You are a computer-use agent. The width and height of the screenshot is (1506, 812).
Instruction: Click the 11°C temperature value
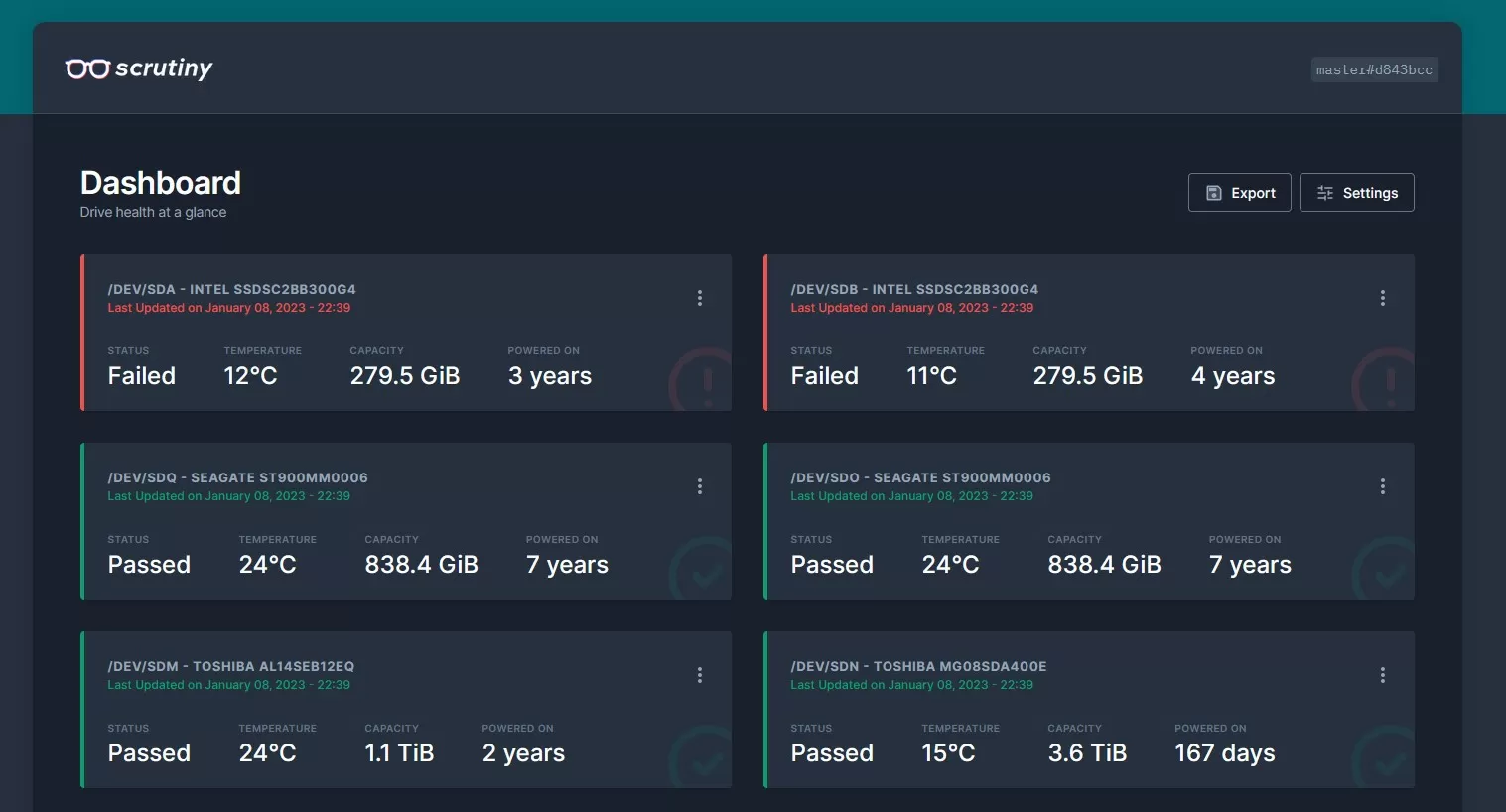pos(932,376)
